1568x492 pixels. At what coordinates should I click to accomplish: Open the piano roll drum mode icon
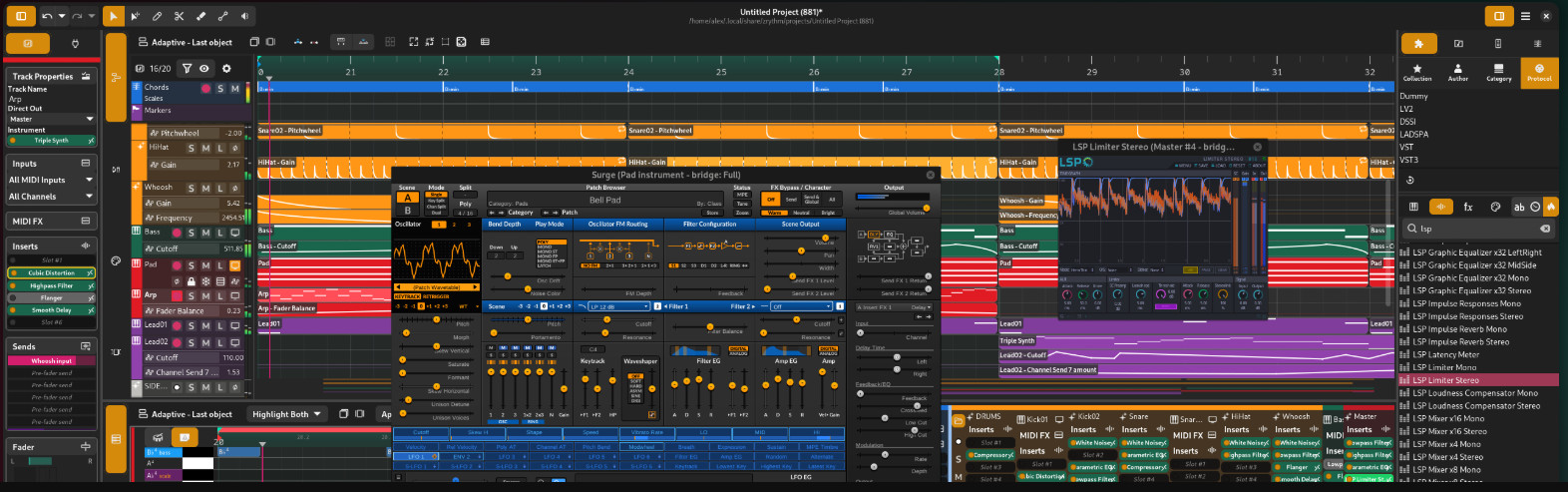[x=158, y=437]
